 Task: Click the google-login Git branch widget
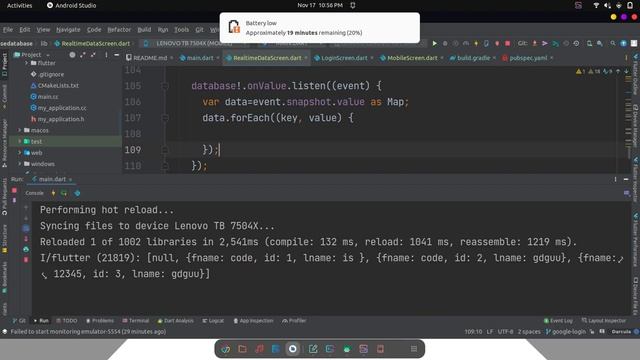[x=566, y=332]
